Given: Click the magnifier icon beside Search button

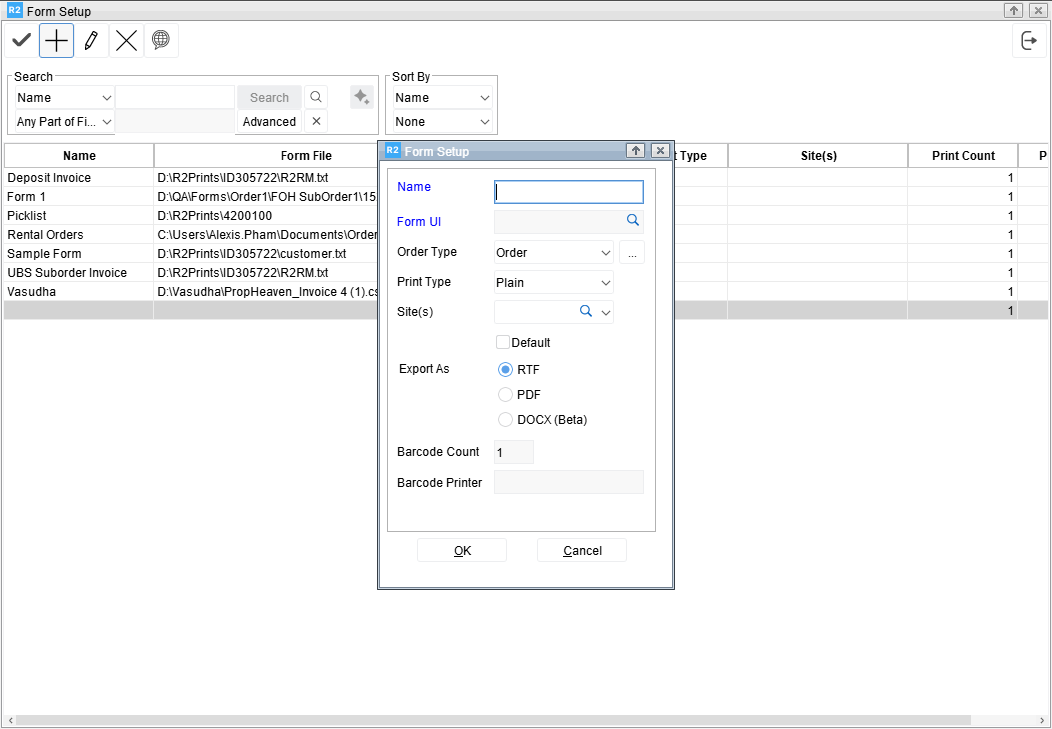Looking at the screenshot, I should (x=316, y=97).
